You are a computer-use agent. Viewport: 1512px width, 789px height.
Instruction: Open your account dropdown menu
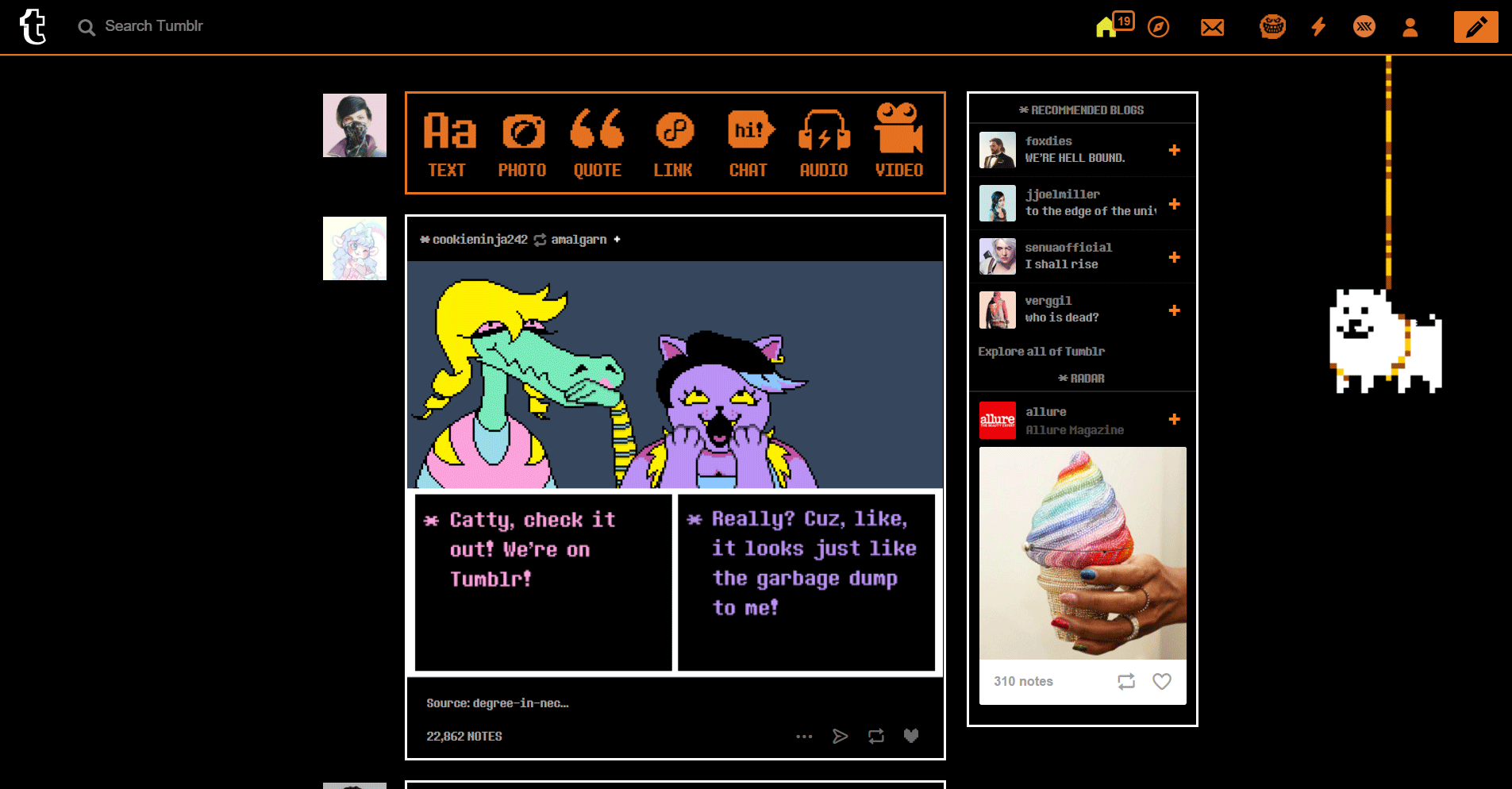(1409, 26)
